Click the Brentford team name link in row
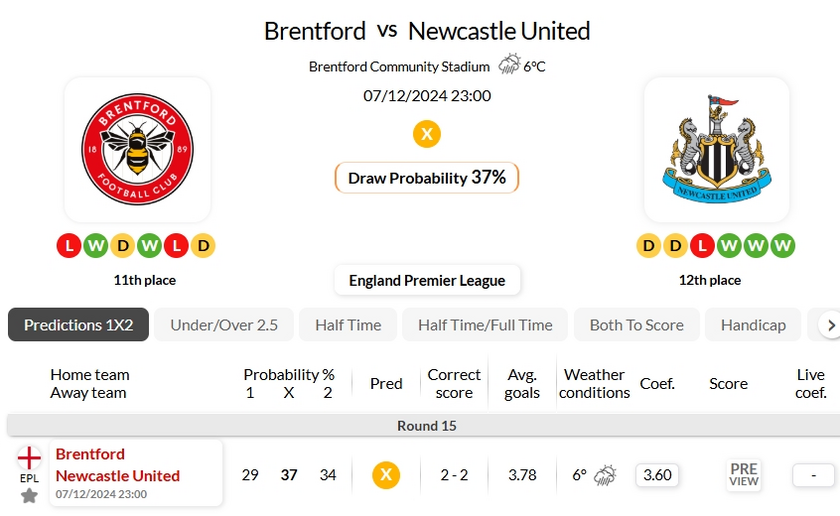This screenshot has height=516, width=840. (90, 454)
